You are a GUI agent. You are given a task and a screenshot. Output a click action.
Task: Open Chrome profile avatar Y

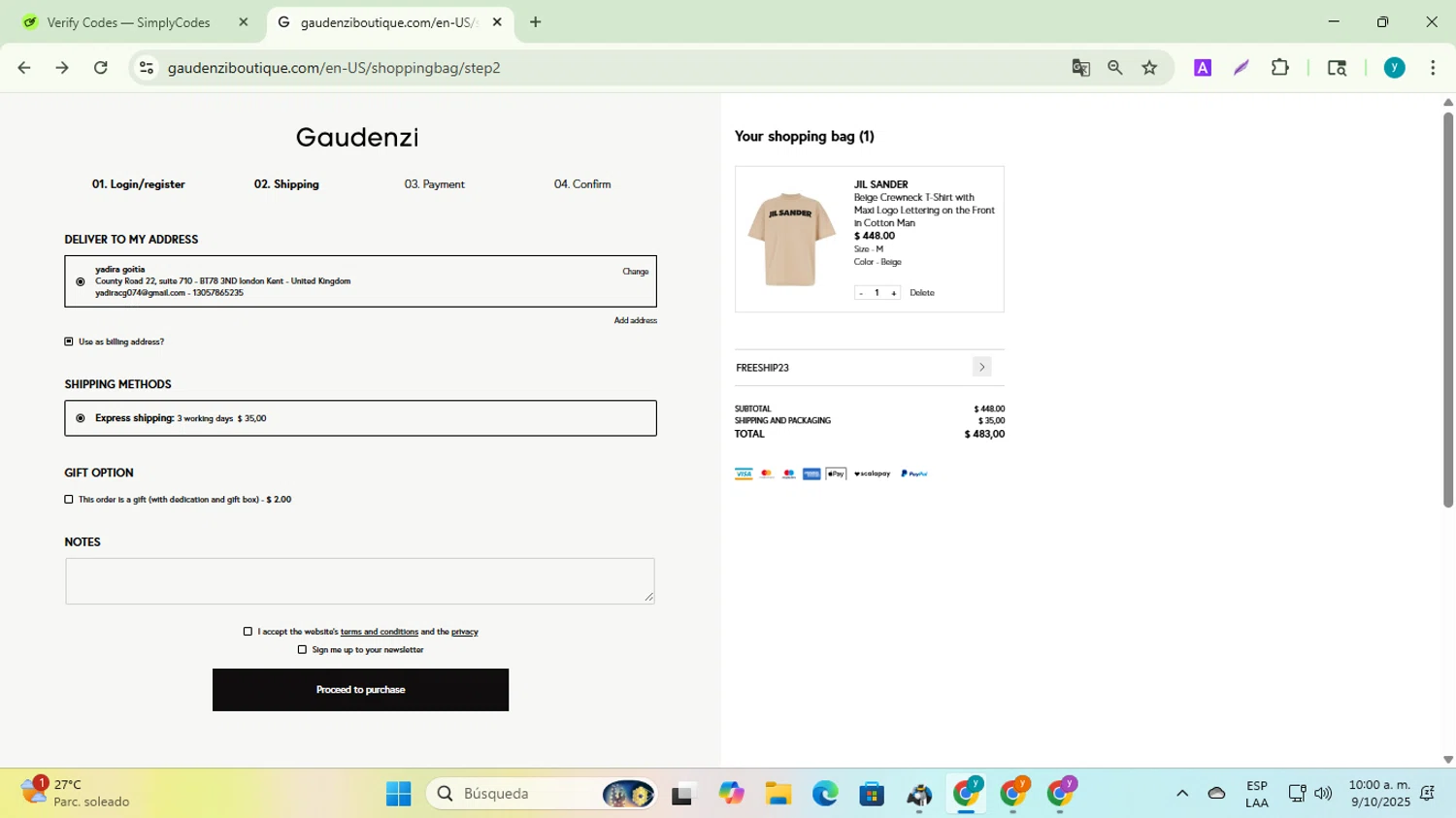(x=1395, y=68)
